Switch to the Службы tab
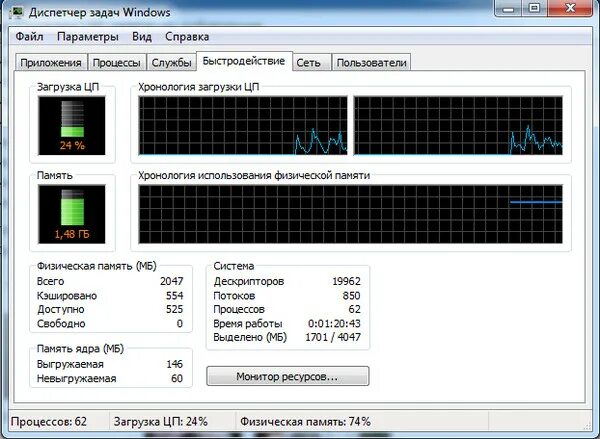The image size is (600, 439). coord(171,62)
